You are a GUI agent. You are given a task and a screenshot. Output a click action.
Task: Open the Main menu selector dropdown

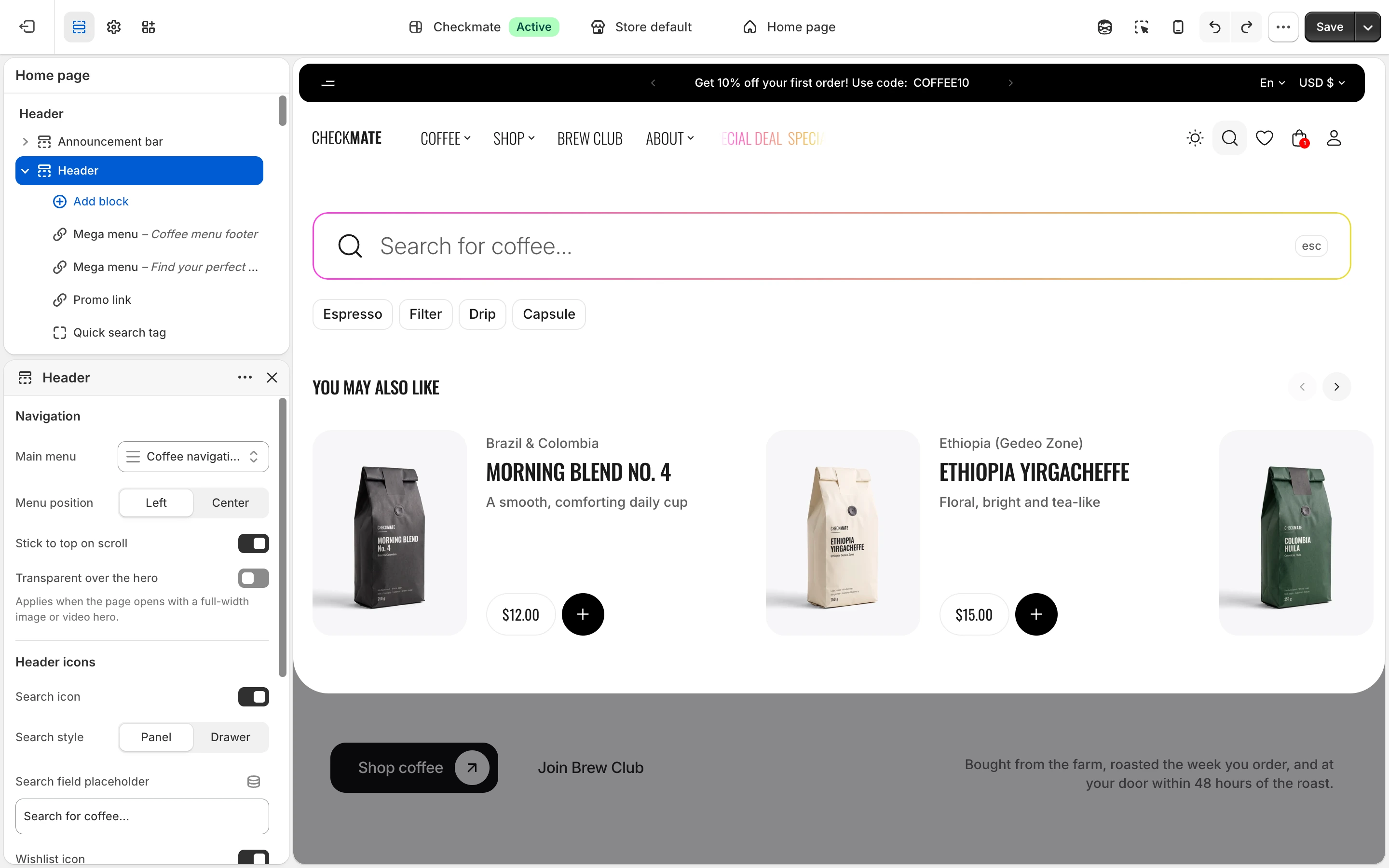(193, 456)
